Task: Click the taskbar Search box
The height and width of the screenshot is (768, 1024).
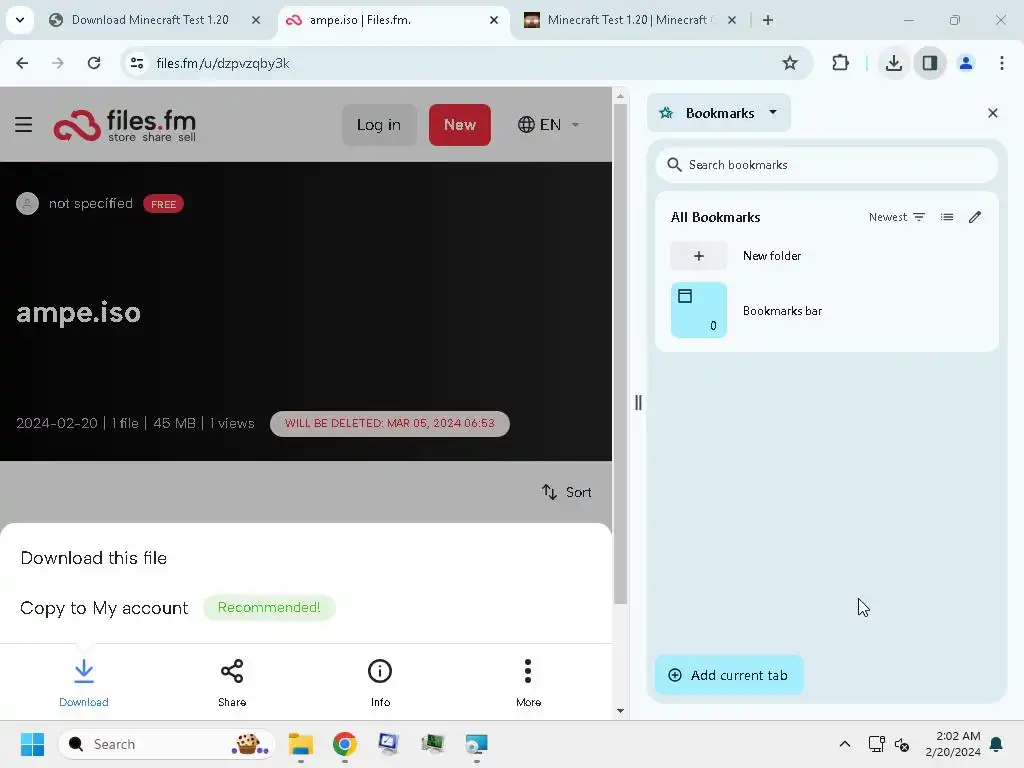Action: pyautogui.click(x=167, y=744)
